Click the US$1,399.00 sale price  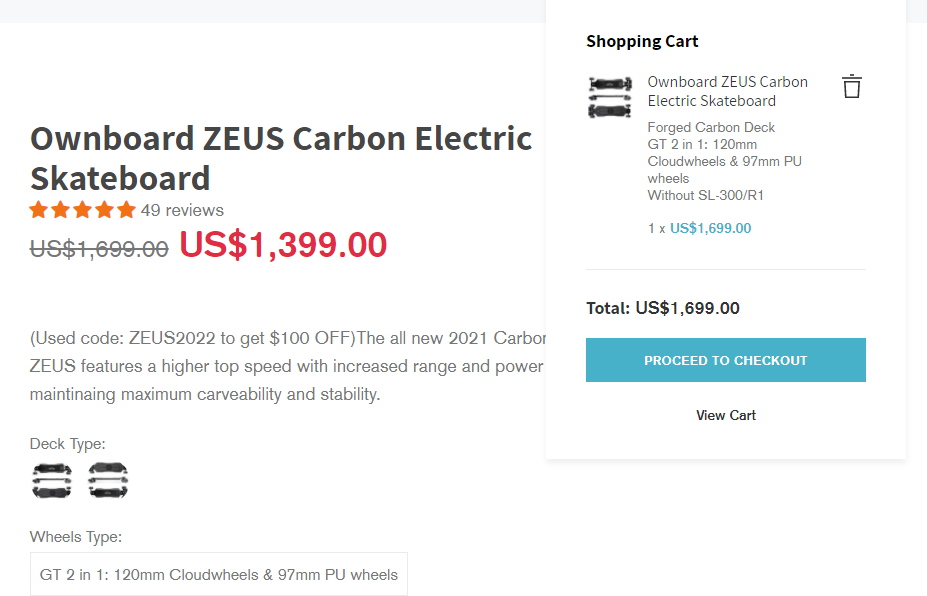[x=283, y=245]
